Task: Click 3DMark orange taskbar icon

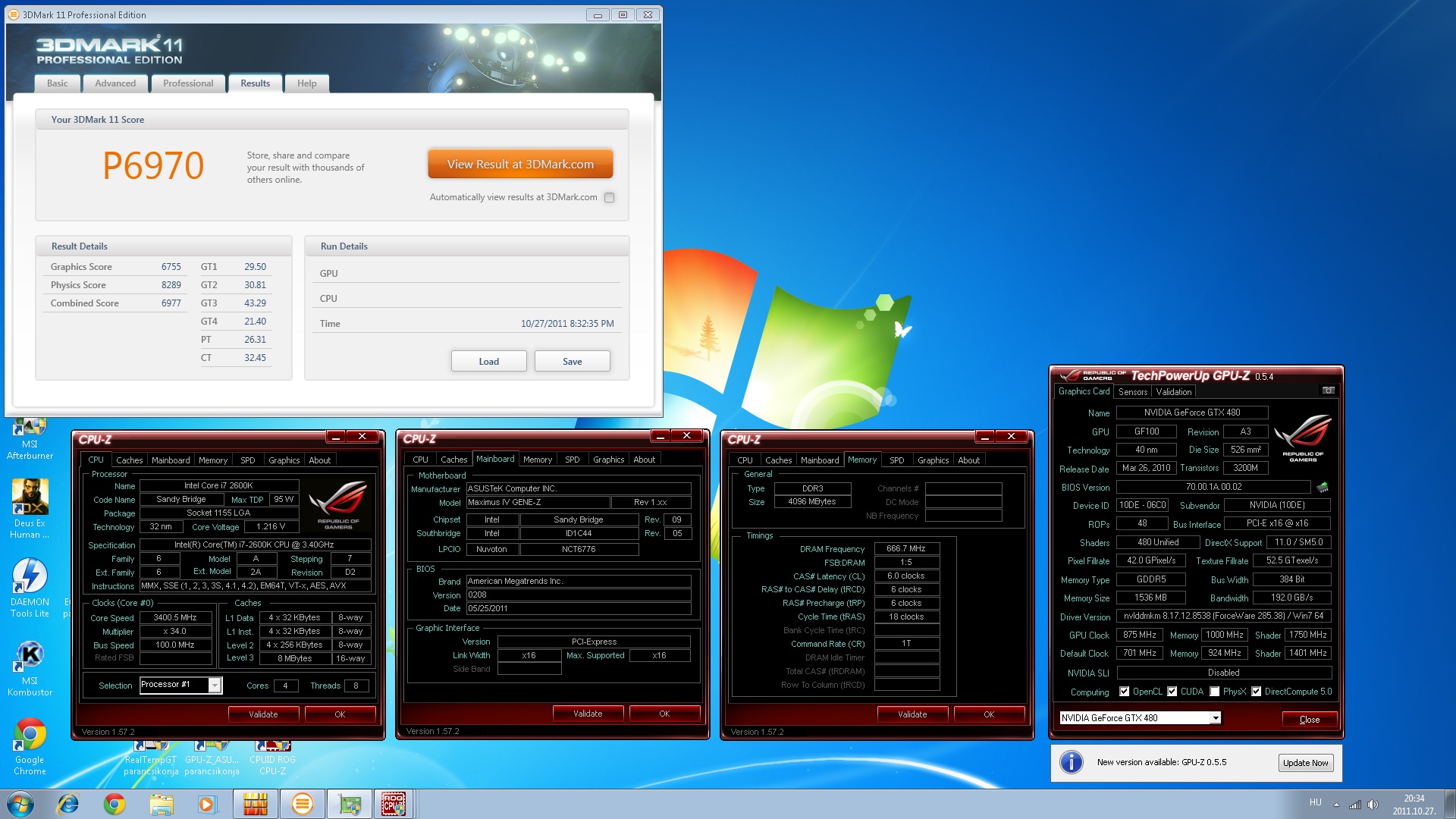Action: [302, 804]
